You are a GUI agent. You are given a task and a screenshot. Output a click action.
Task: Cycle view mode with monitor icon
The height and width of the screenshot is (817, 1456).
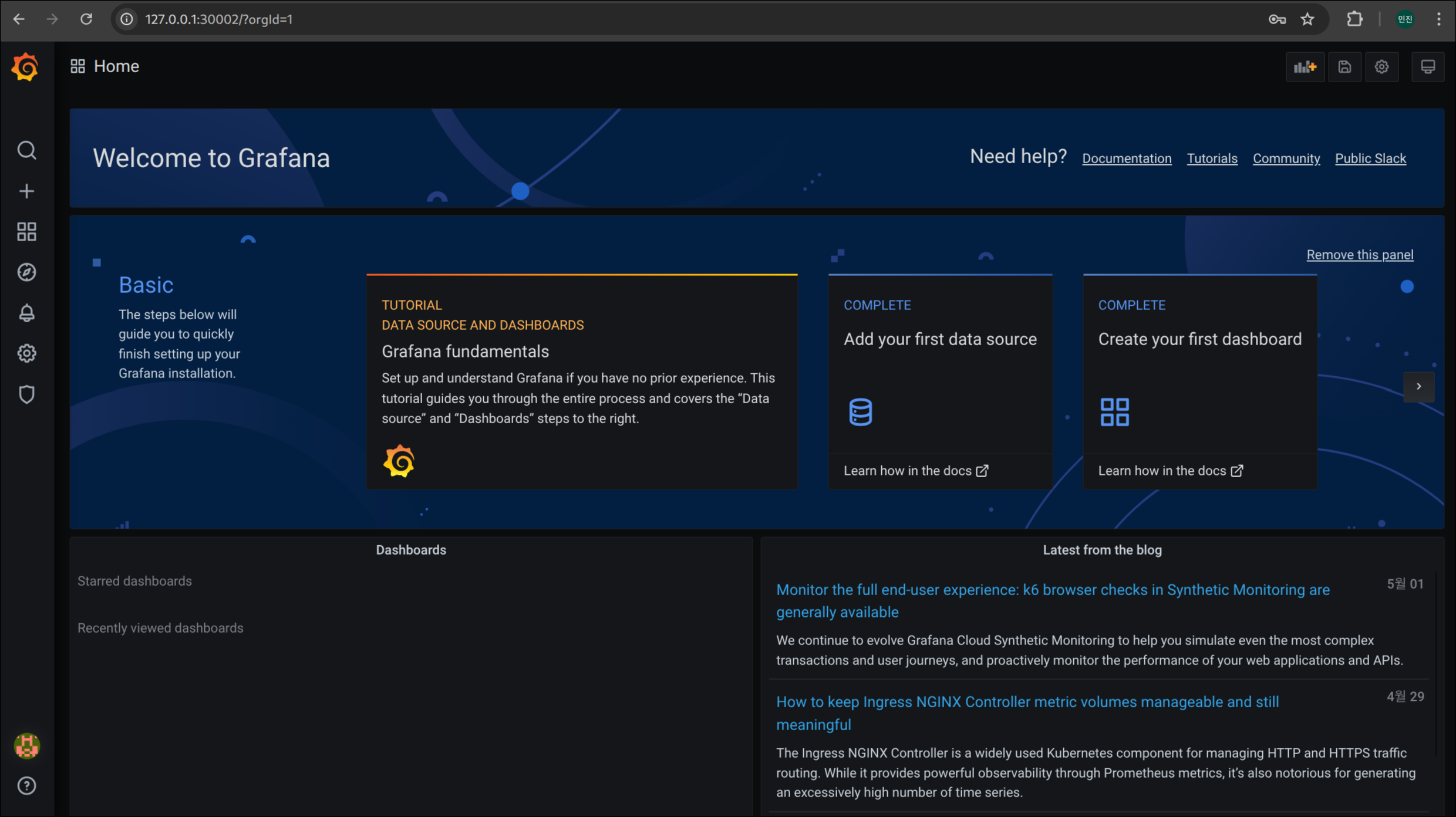[1428, 67]
